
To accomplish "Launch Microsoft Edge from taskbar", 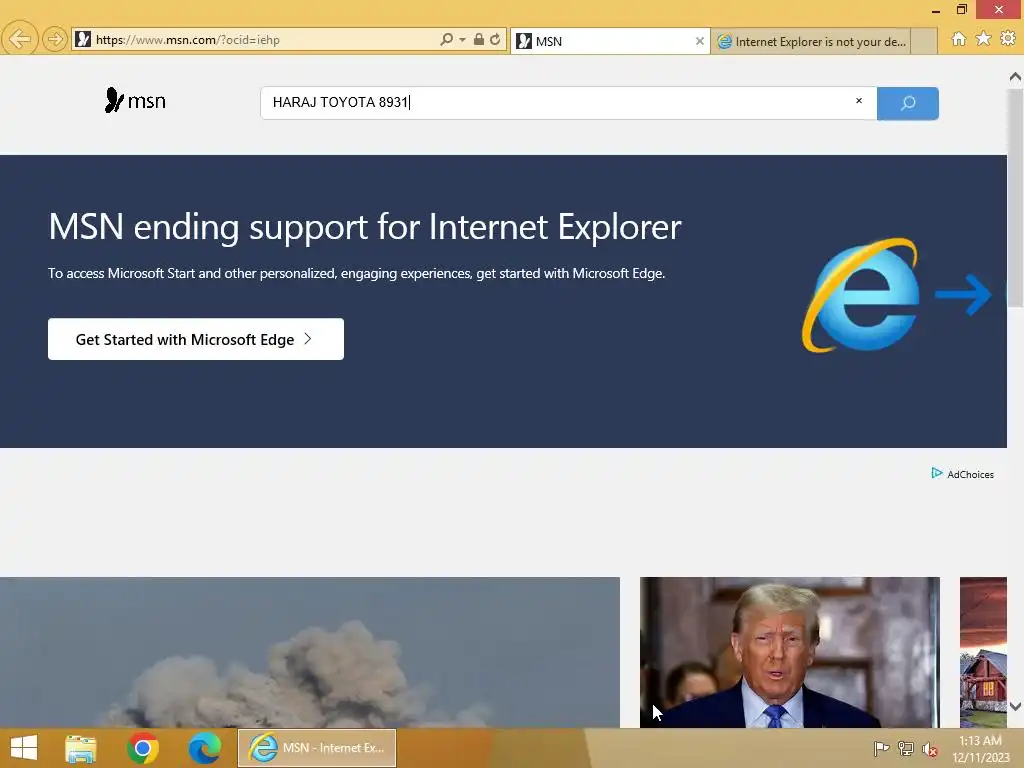I will click(x=204, y=748).
